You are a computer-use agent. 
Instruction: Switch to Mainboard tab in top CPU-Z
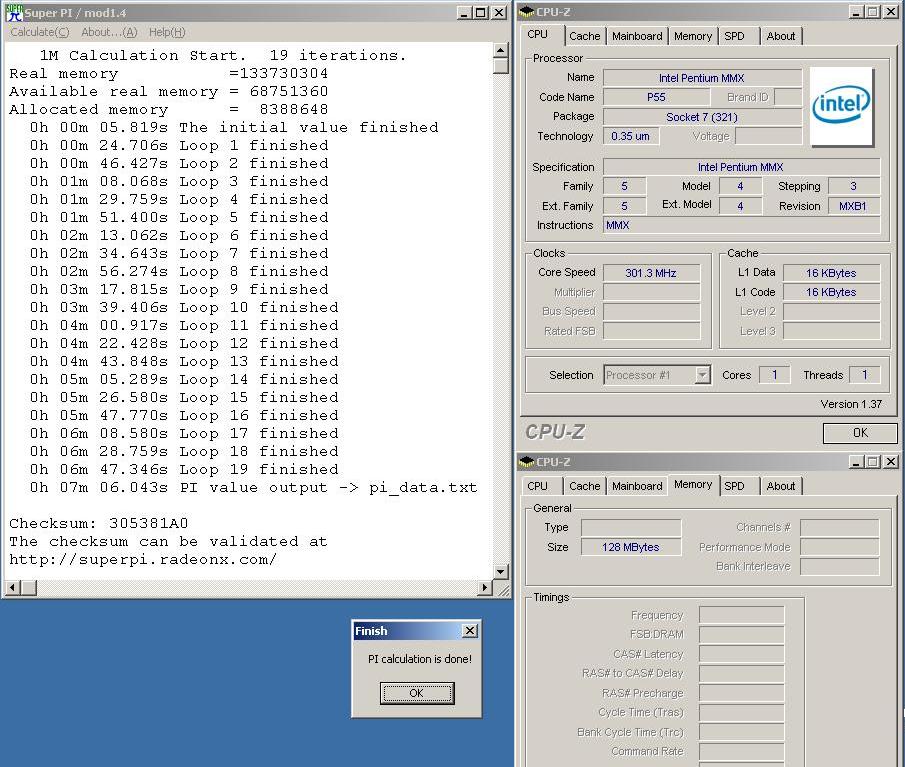637,36
